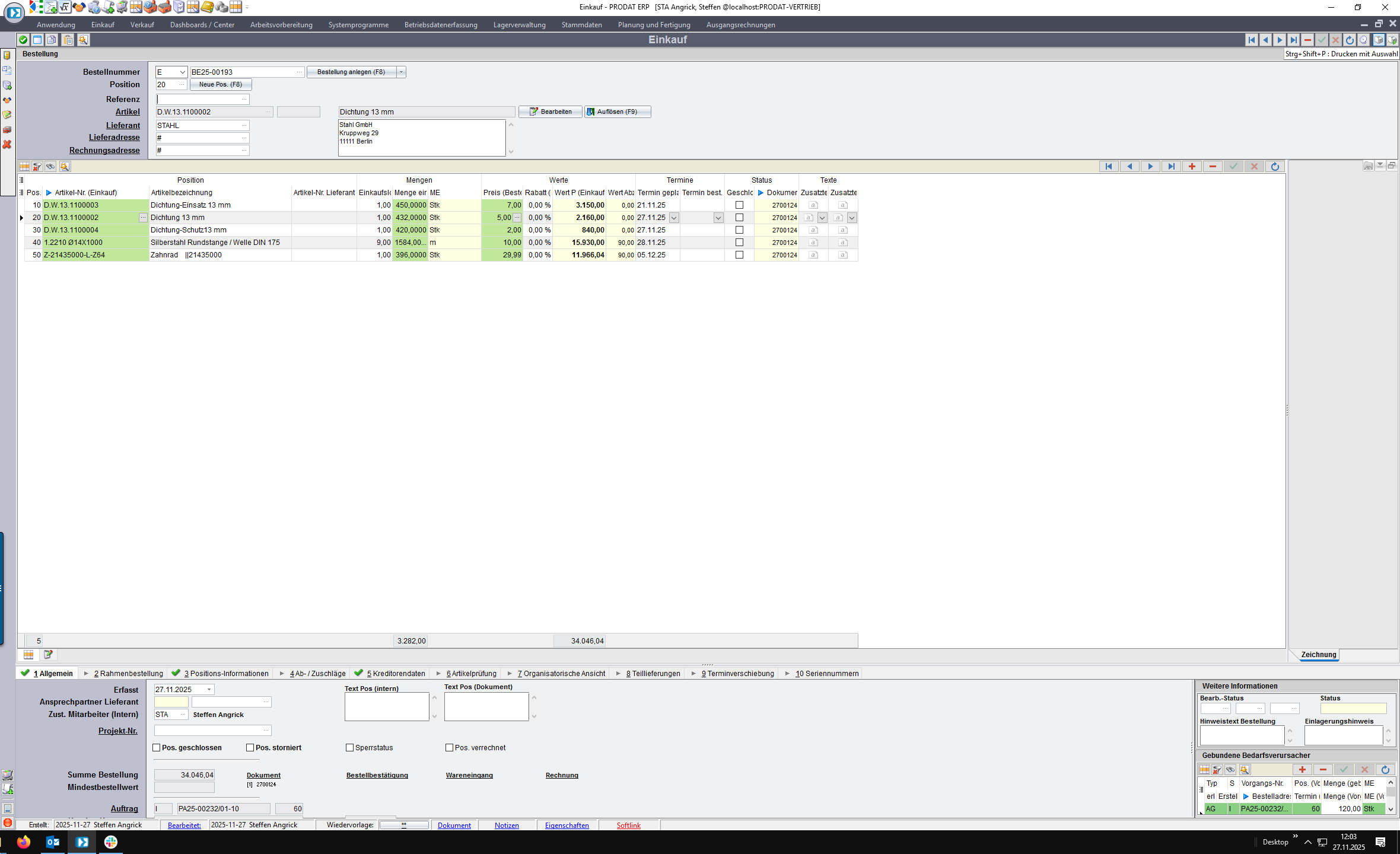Jump to last record in the top navigation bar
Viewport: 1400px width, 854px height.
coord(1293,40)
